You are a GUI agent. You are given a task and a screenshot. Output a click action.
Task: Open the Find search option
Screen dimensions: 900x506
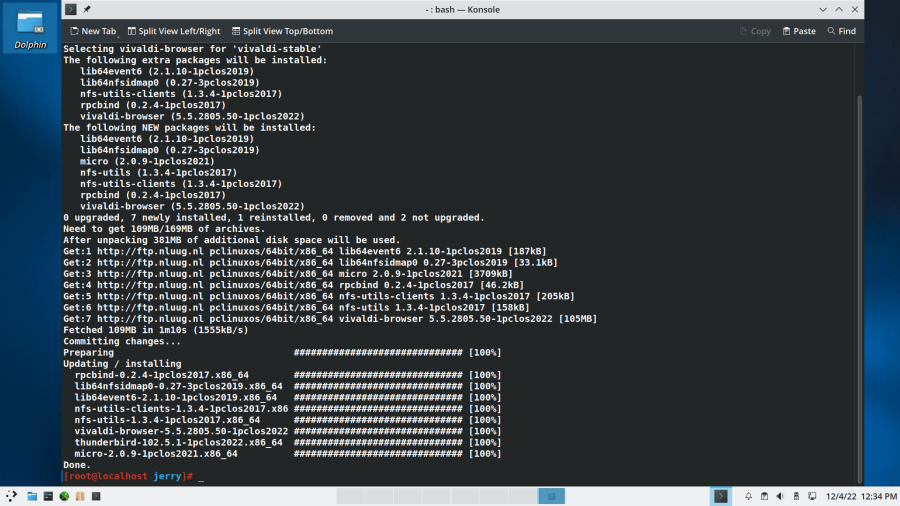coord(840,31)
